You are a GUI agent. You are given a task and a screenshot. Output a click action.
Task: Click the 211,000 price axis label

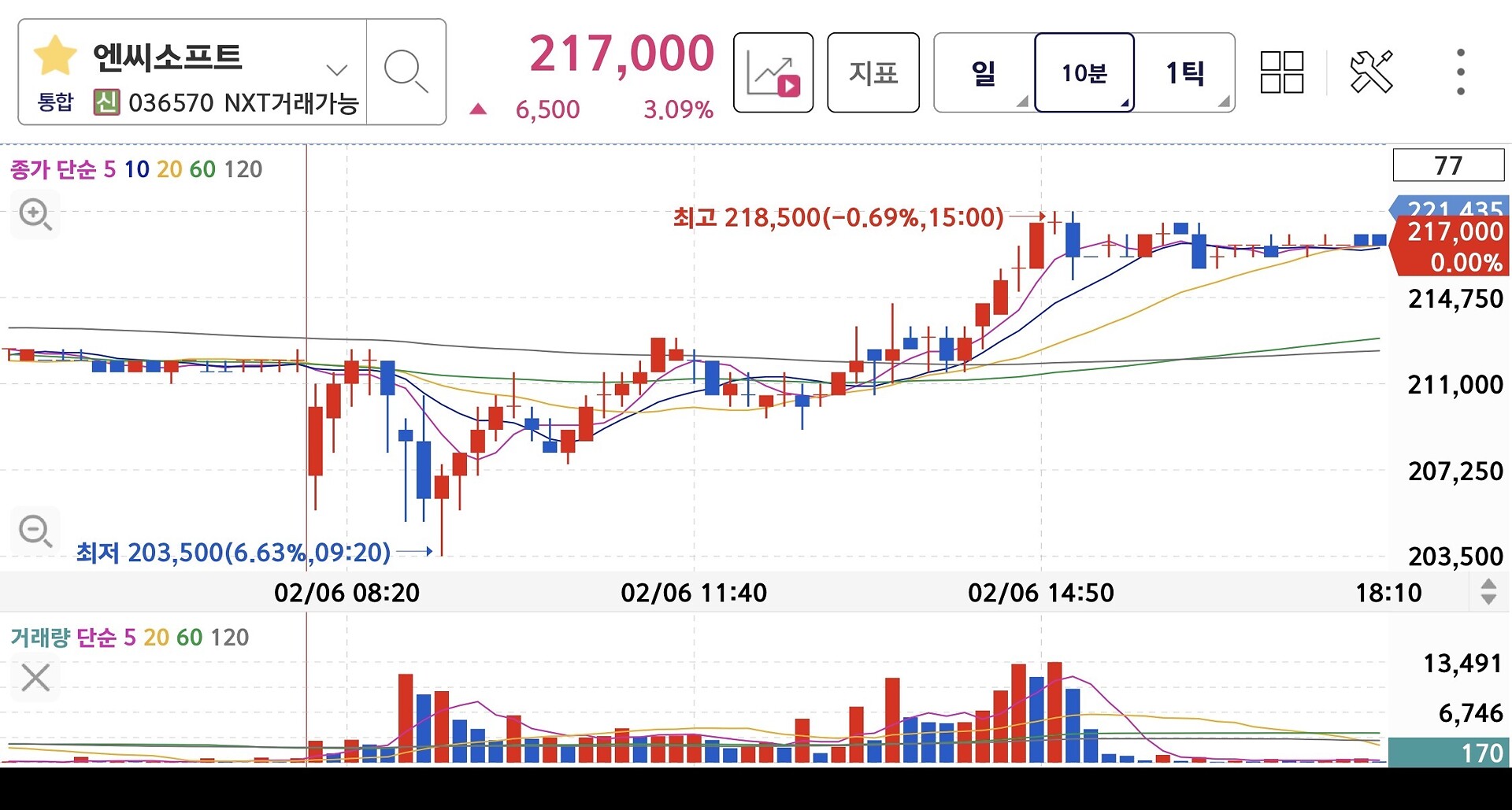[x=1455, y=385]
